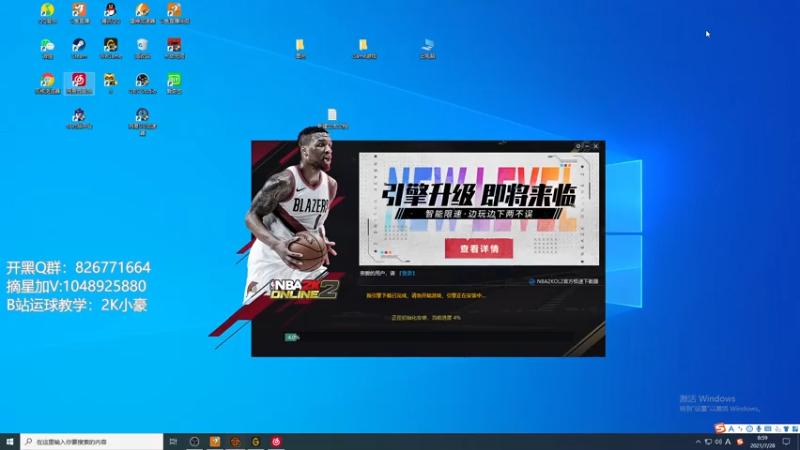Image resolution: width=800 pixels, height=450 pixels.
Task: Open the launcher settings gear icon
Action: [578, 146]
